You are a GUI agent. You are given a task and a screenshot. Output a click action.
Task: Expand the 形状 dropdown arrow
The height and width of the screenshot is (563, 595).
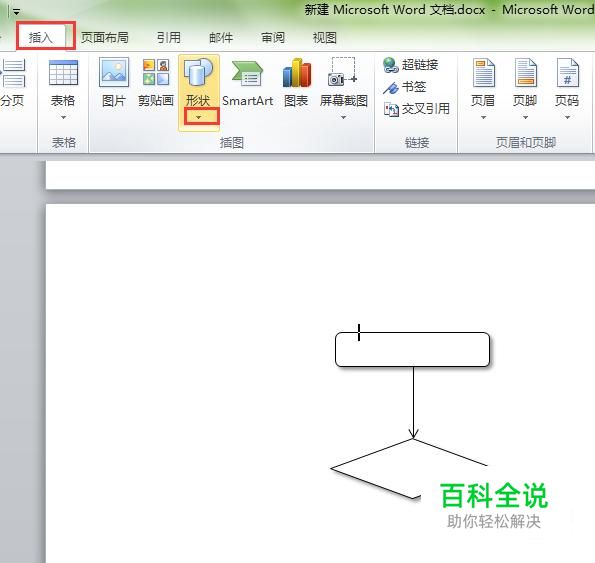pos(198,117)
